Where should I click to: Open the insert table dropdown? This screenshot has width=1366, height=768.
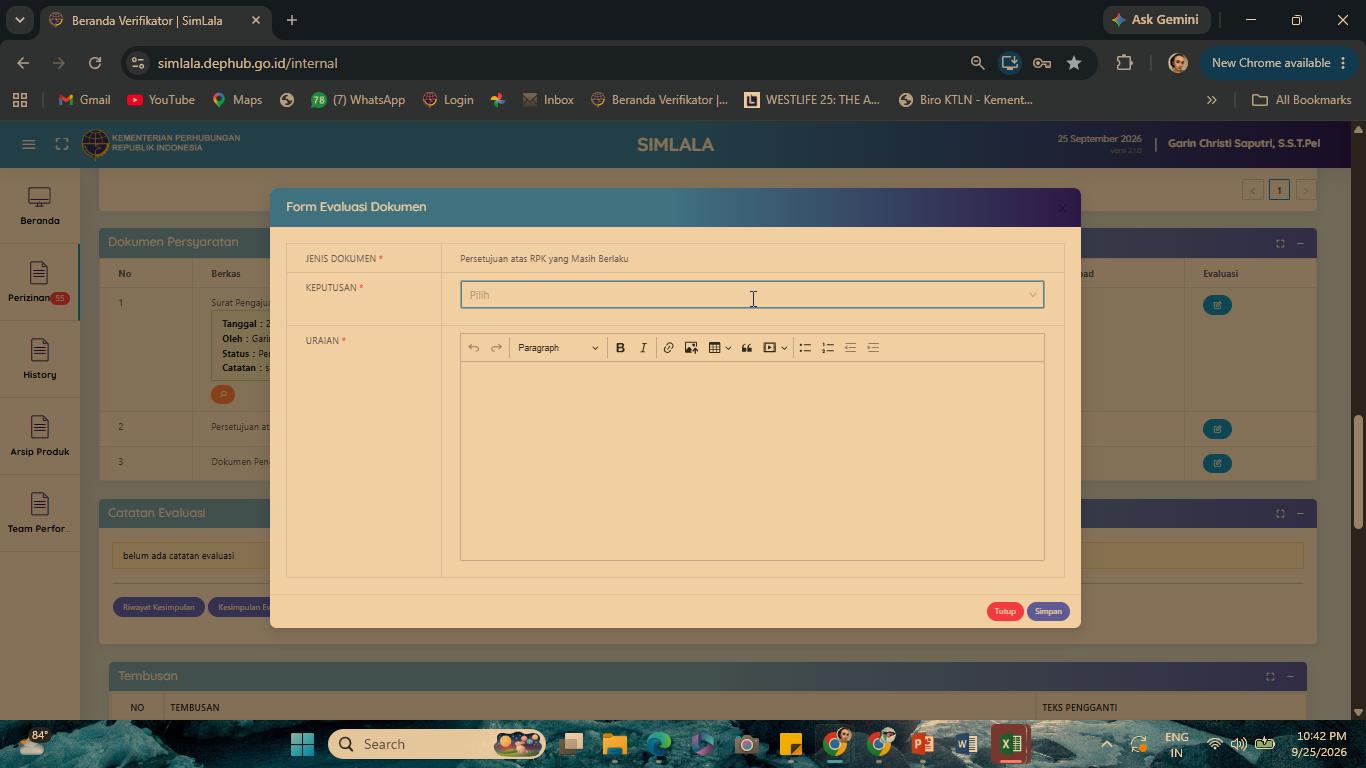click(720, 348)
